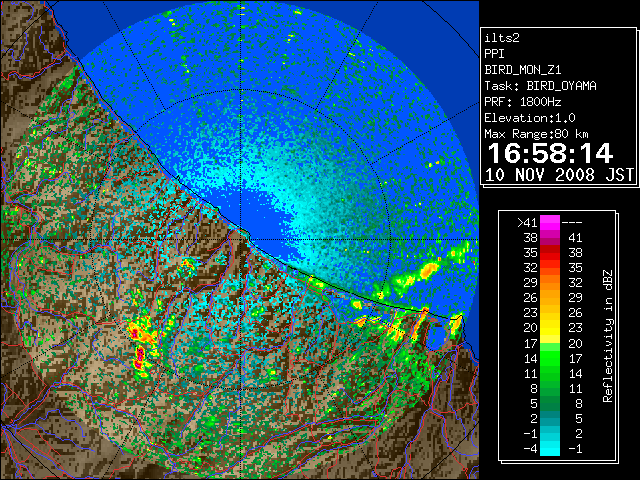Pick the magenta >41 dBZ color band
The height and width of the screenshot is (480, 640).
550,222
